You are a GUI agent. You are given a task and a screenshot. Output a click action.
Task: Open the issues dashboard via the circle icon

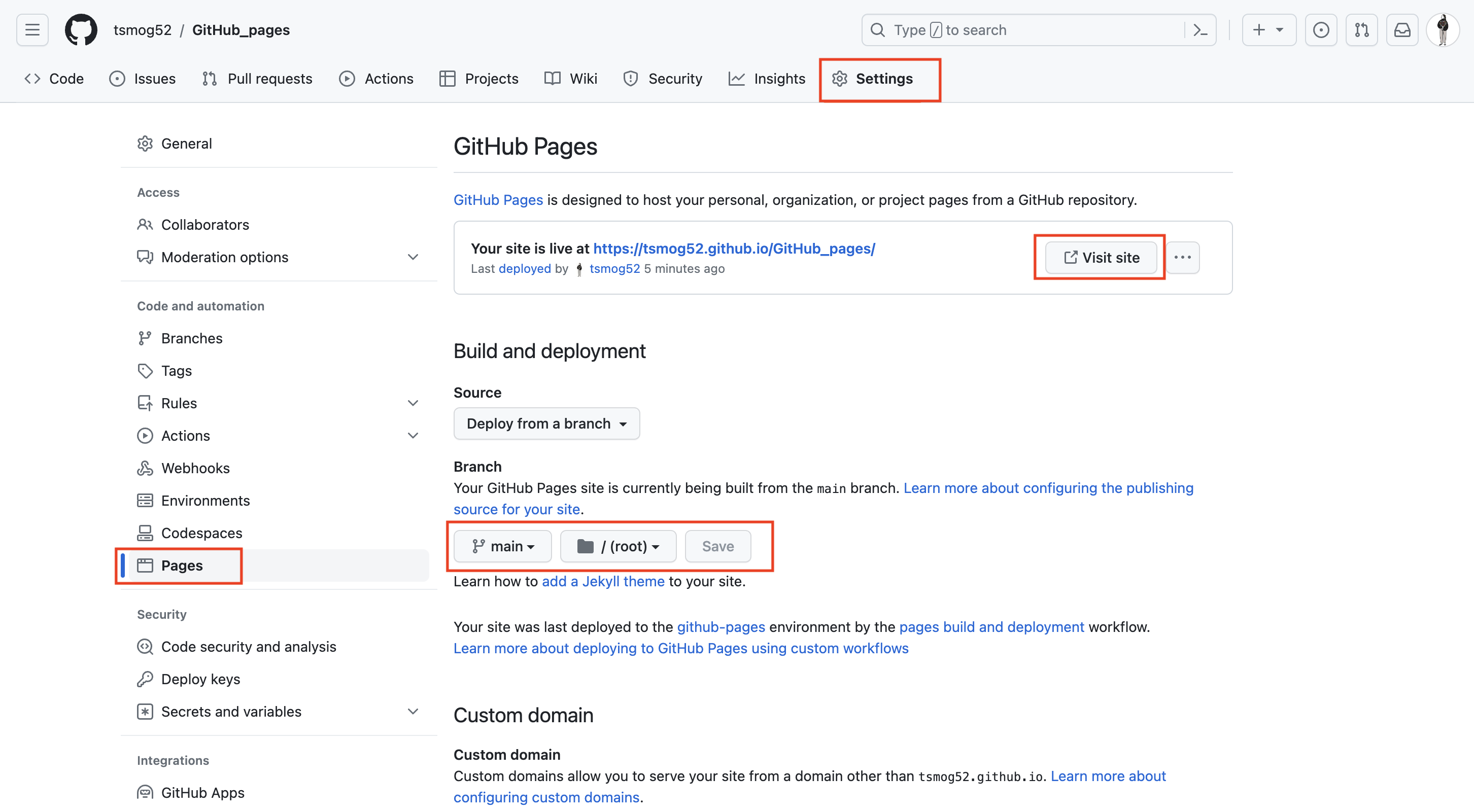(1321, 30)
